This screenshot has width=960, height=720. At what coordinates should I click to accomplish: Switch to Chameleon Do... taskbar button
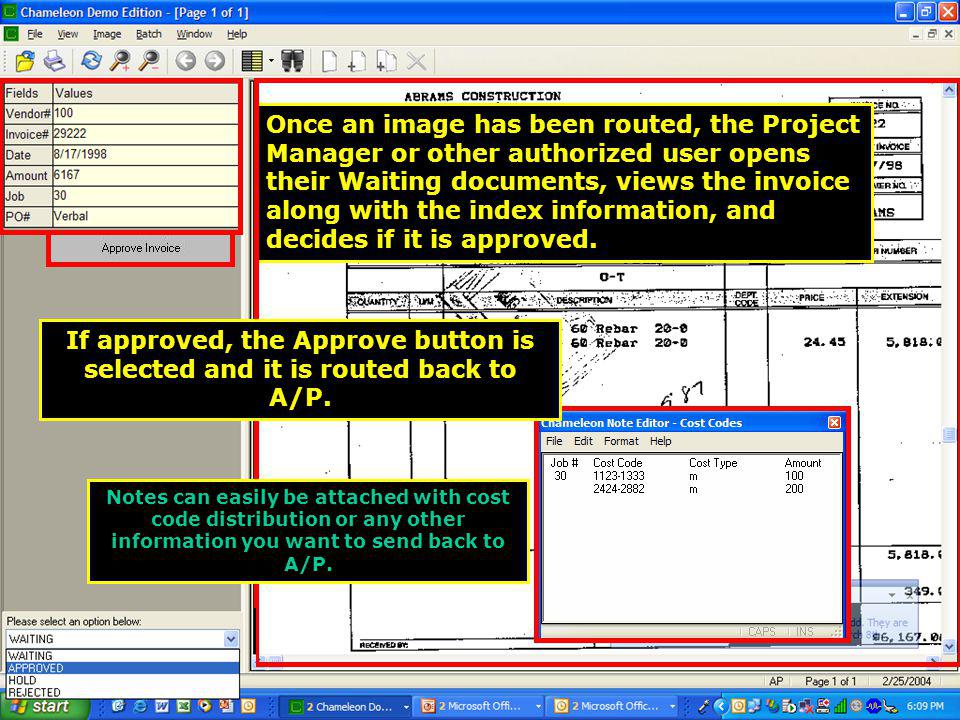[x=348, y=707]
